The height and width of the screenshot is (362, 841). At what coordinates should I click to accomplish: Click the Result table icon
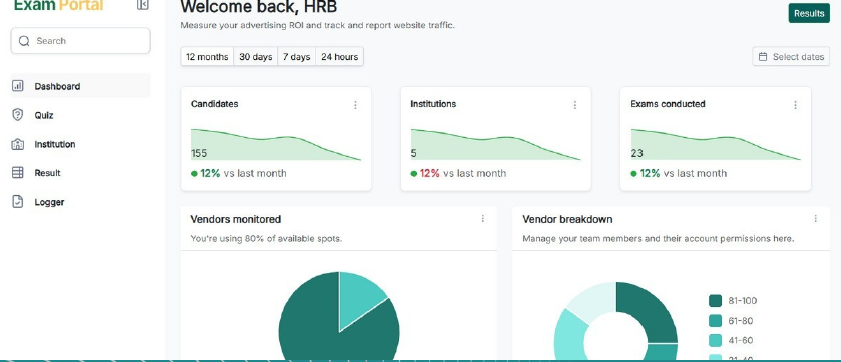pos(18,173)
